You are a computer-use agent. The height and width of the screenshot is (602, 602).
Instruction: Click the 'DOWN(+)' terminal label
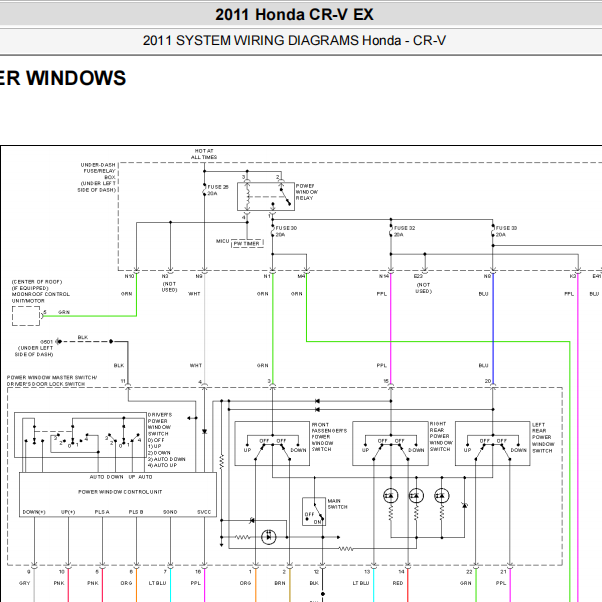pyautogui.click(x=34, y=512)
